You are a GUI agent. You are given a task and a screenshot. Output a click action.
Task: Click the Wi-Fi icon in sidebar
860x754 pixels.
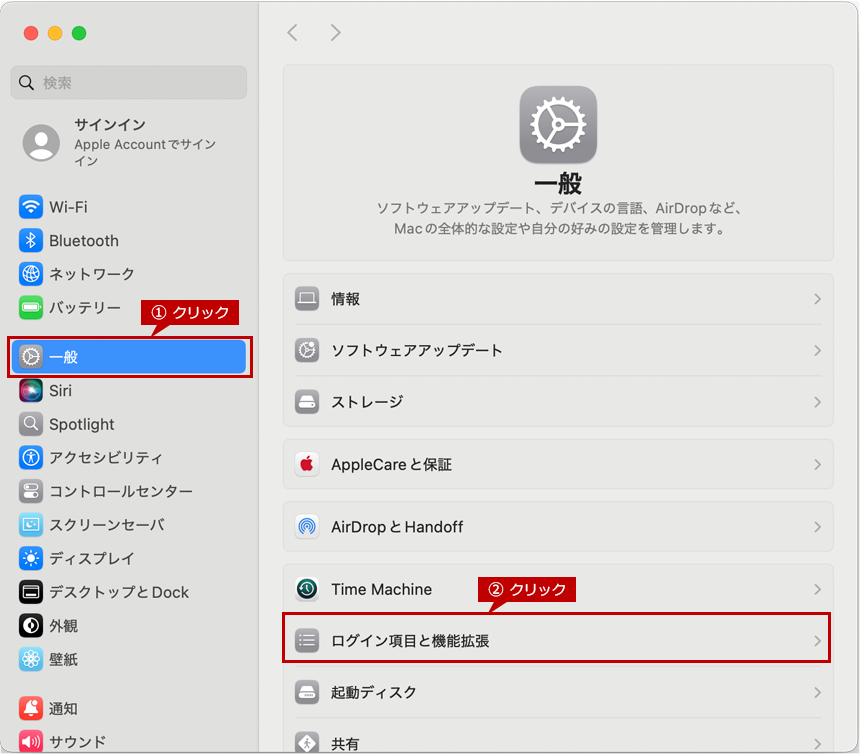31,207
